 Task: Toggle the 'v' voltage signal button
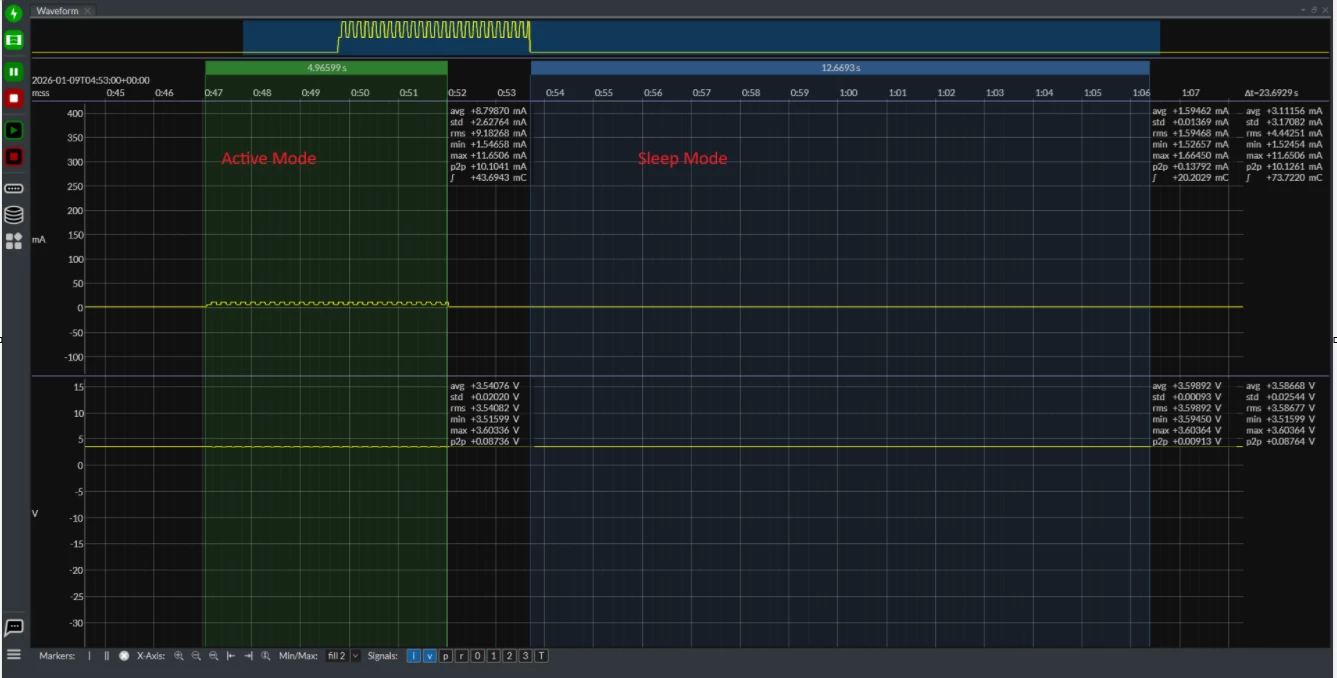[430, 656]
